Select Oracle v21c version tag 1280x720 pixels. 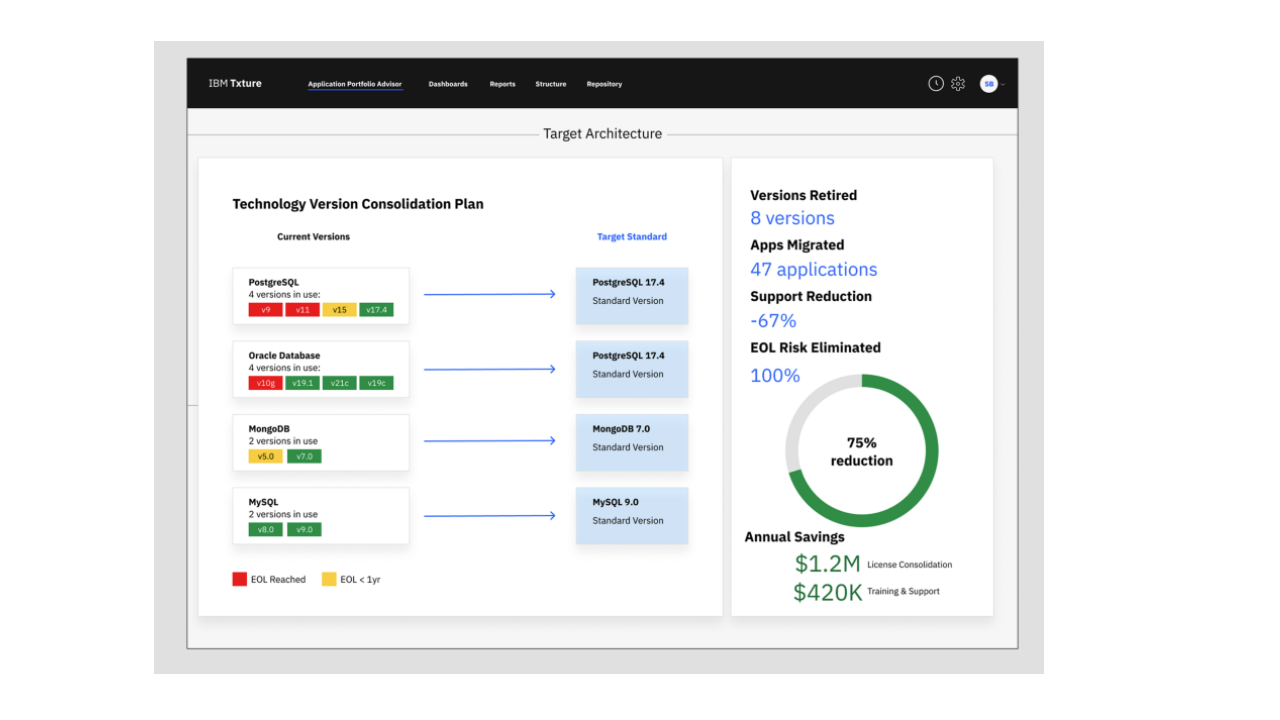click(x=339, y=383)
